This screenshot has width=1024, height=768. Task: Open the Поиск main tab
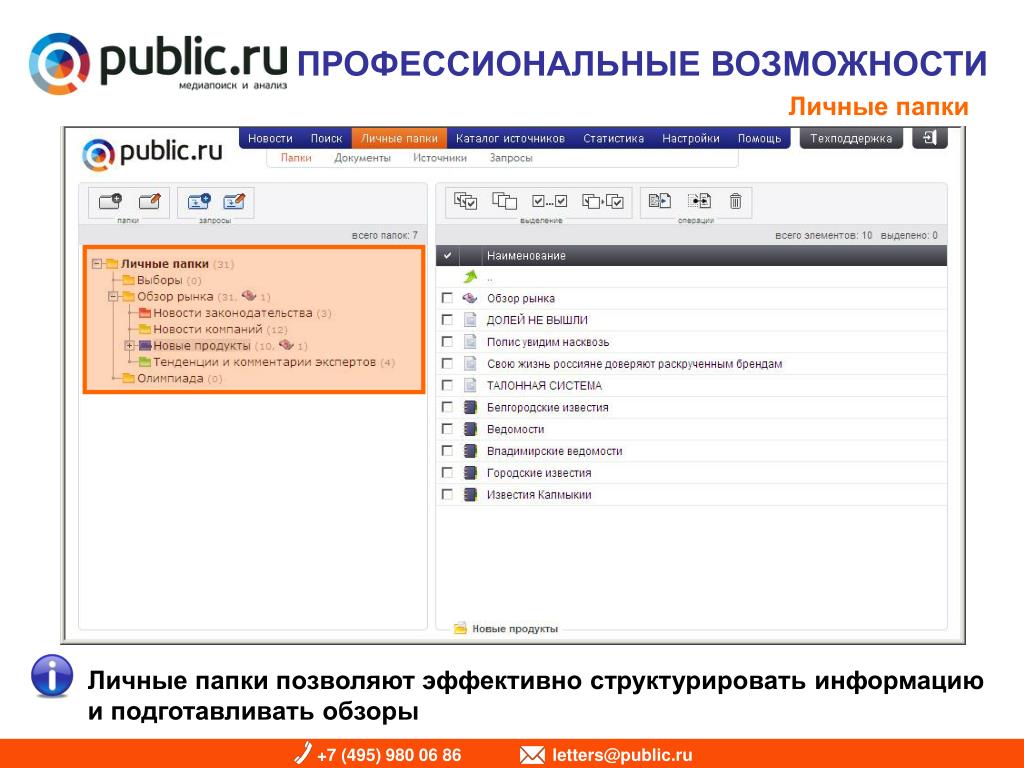tap(326, 138)
